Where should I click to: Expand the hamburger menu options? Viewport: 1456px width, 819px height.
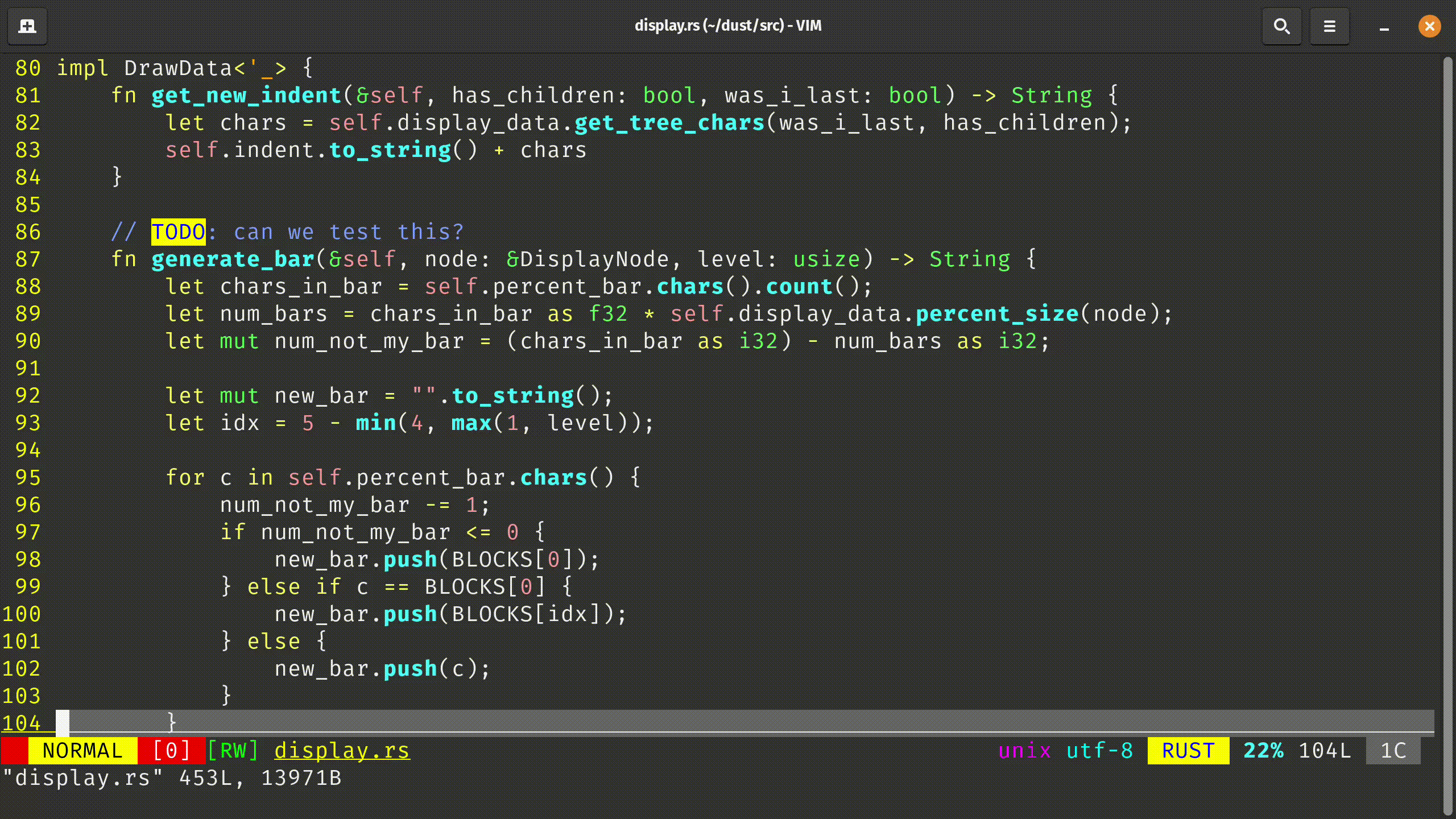(1329, 26)
